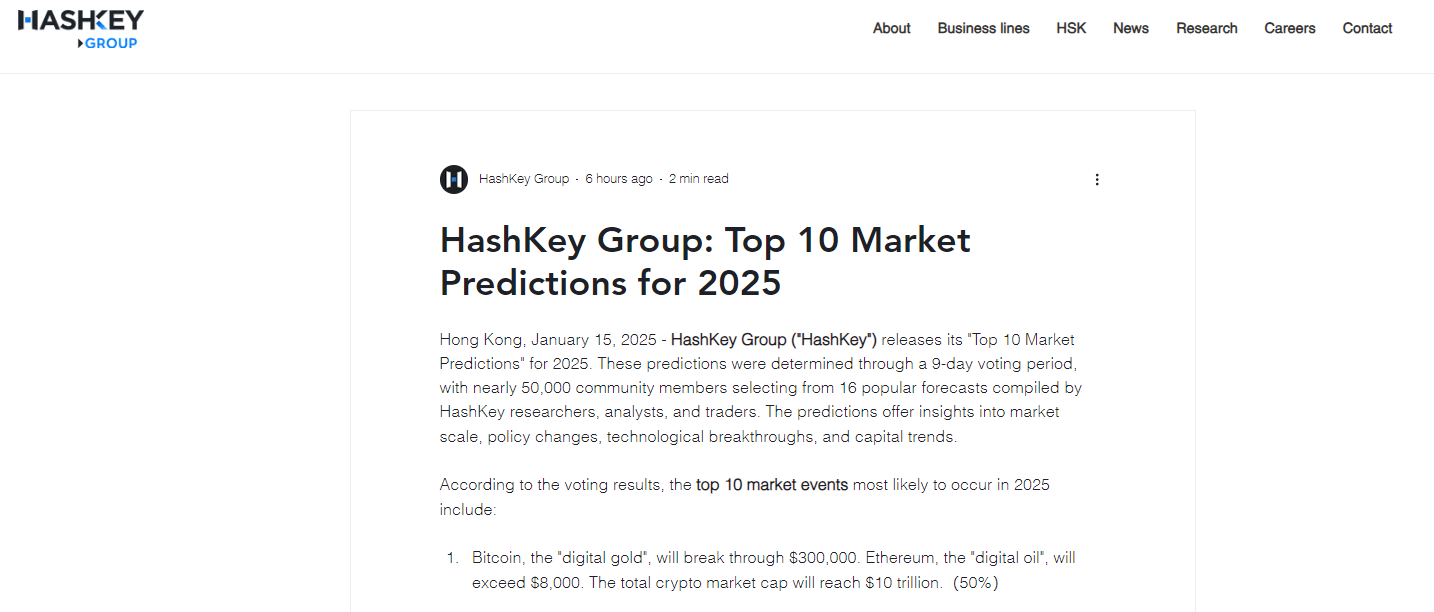This screenshot has width=1434, height=612.
Task: Go to the HSK page
Action: 1071,28
